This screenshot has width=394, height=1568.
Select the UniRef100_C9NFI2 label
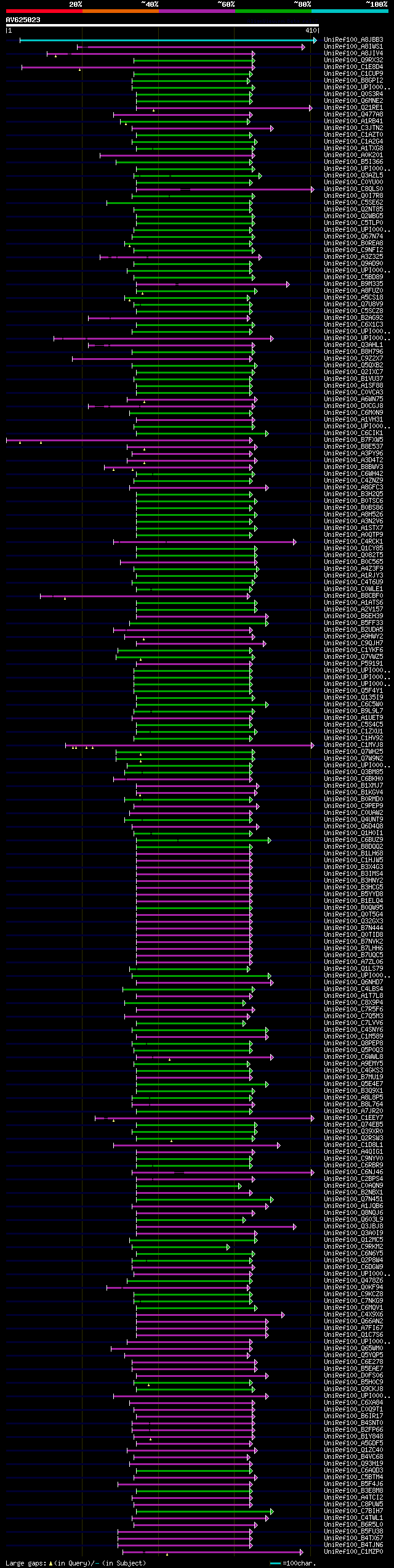[x=353, y=250]
